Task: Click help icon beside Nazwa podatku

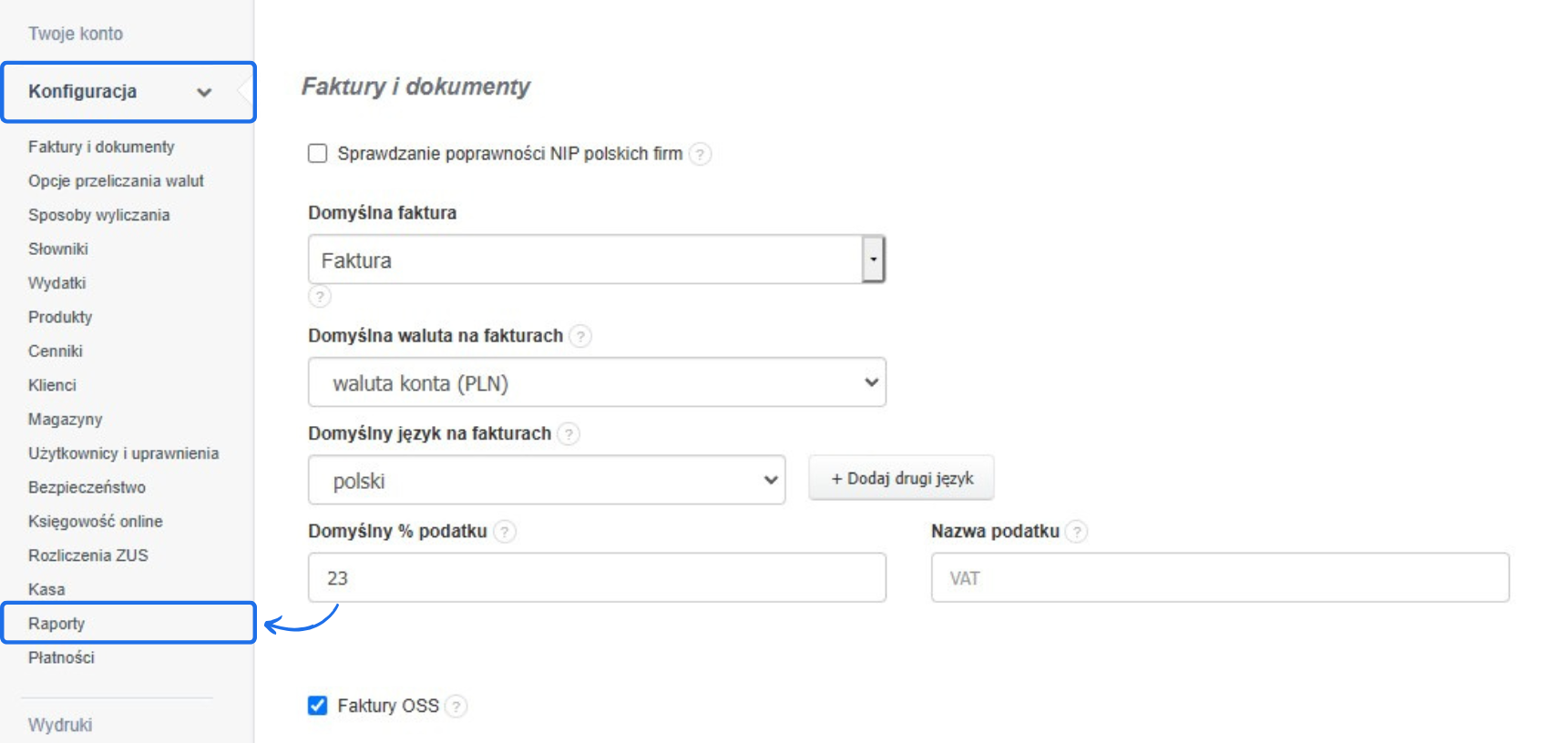Action: (1076, 532)
